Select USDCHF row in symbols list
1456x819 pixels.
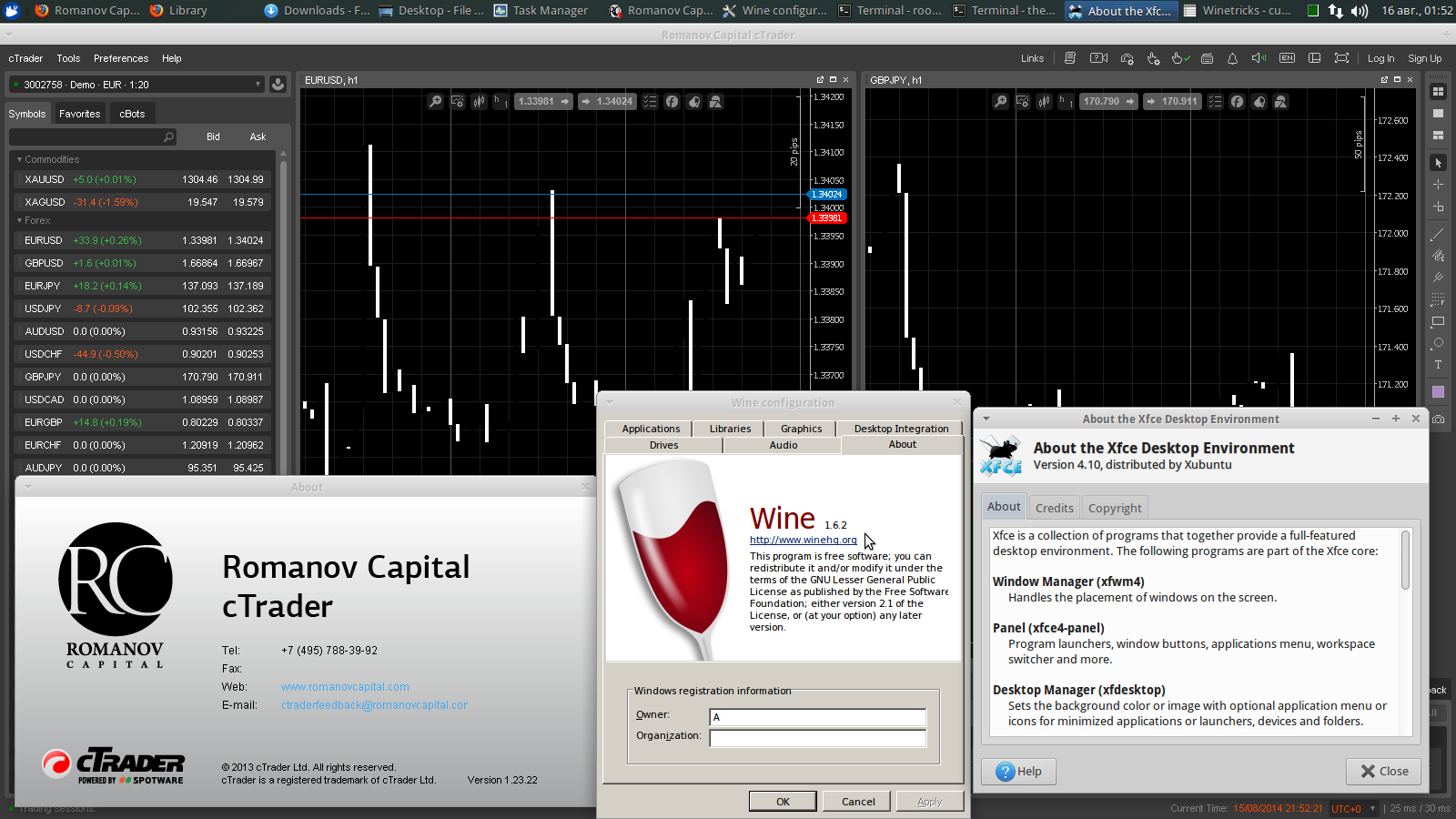pos(144,354)
